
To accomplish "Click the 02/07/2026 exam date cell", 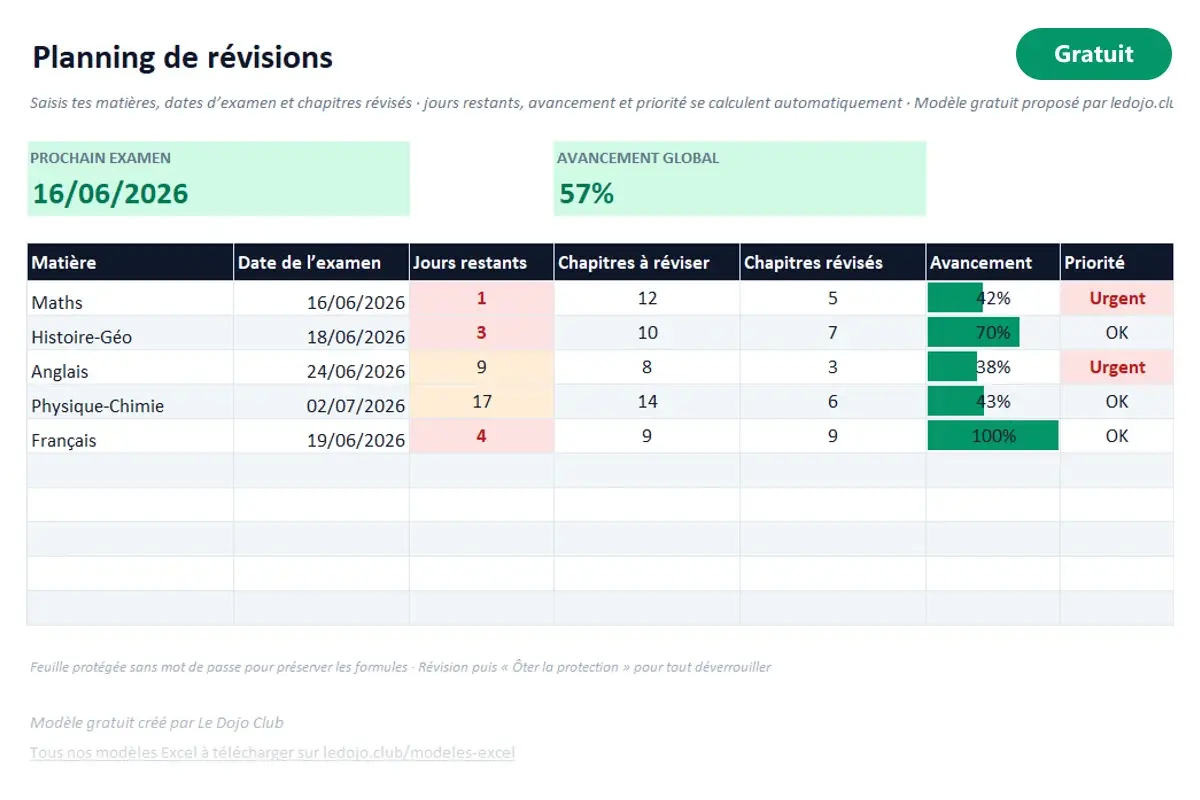I will (321, 403).
